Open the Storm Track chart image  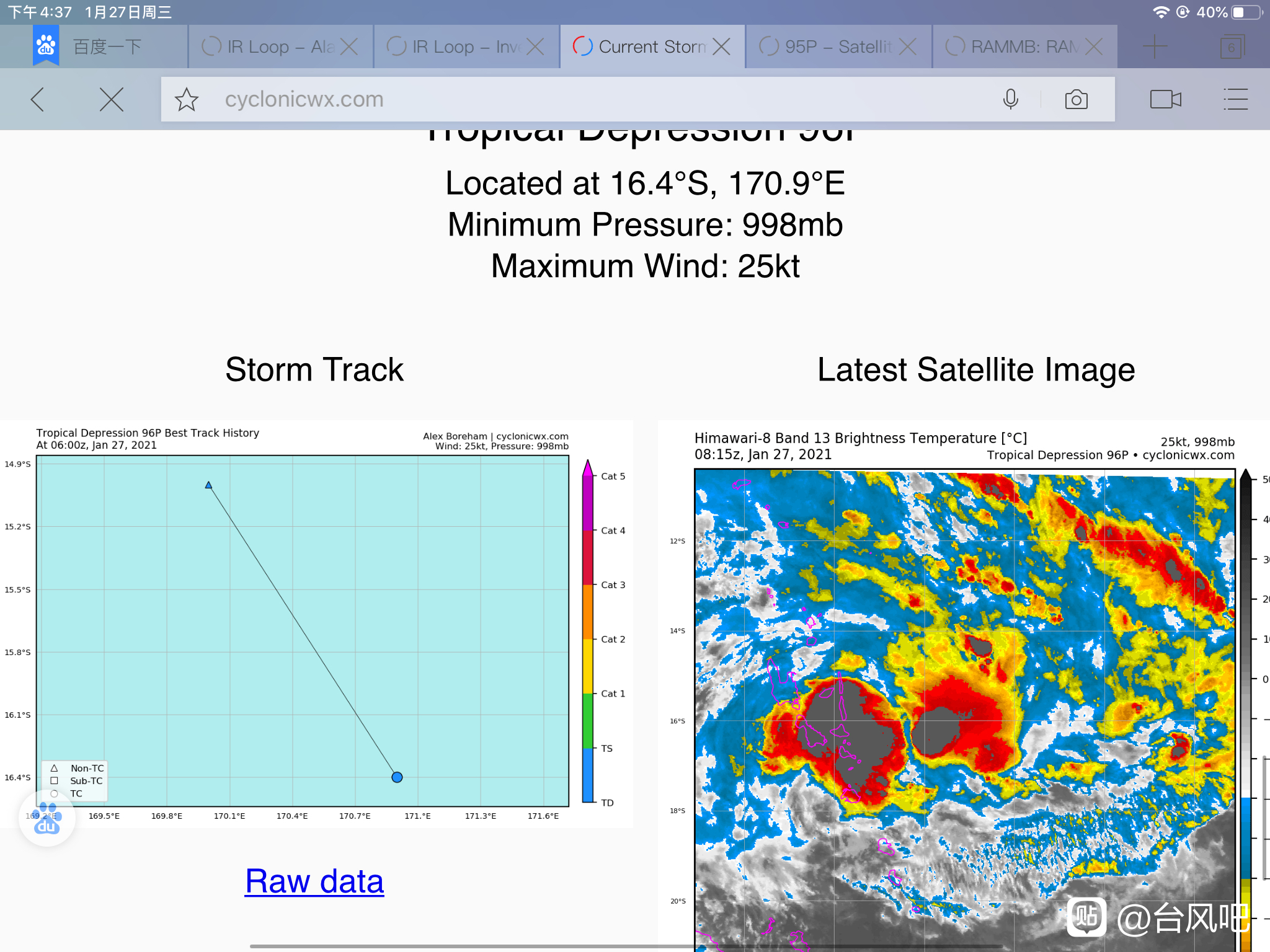click(x=316, y=624)
